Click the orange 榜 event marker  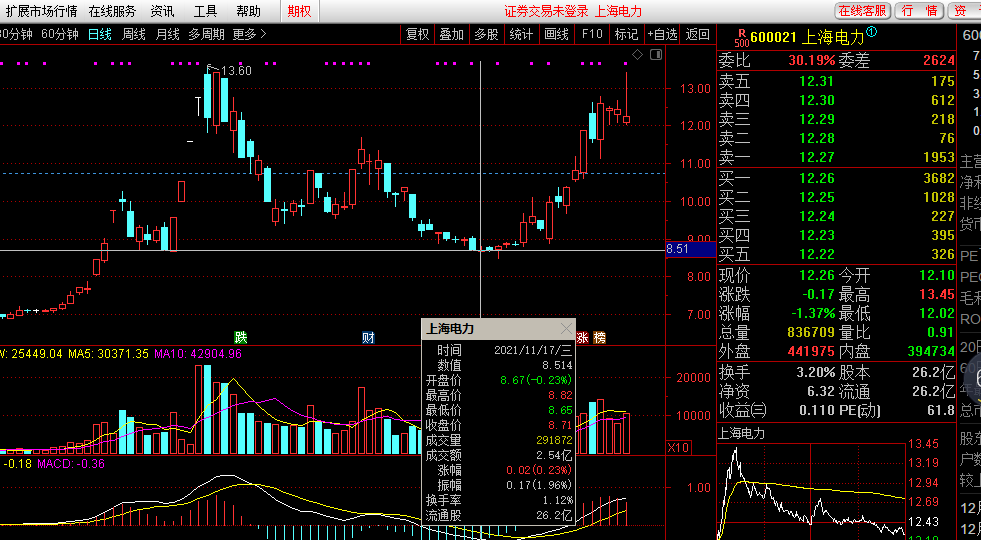coord(599,338)
